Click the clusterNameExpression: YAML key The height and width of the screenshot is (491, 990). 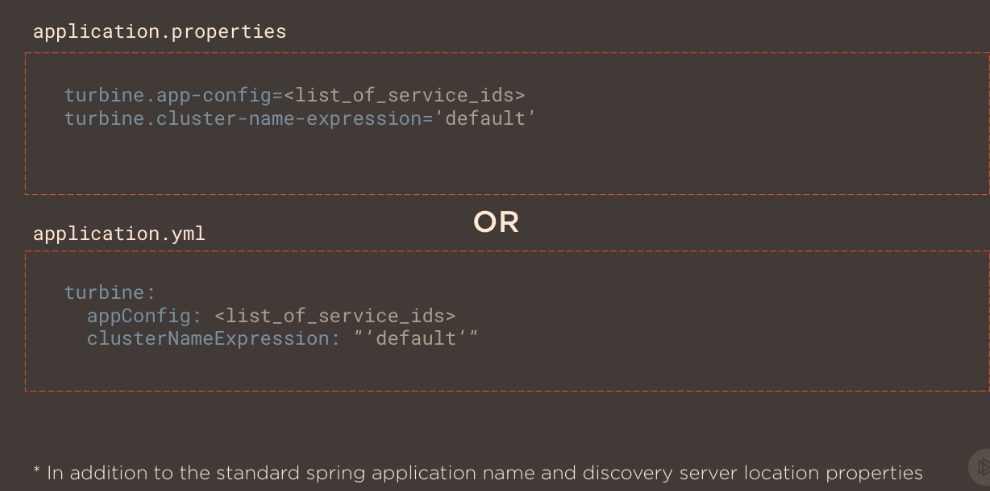pos(209,338)
